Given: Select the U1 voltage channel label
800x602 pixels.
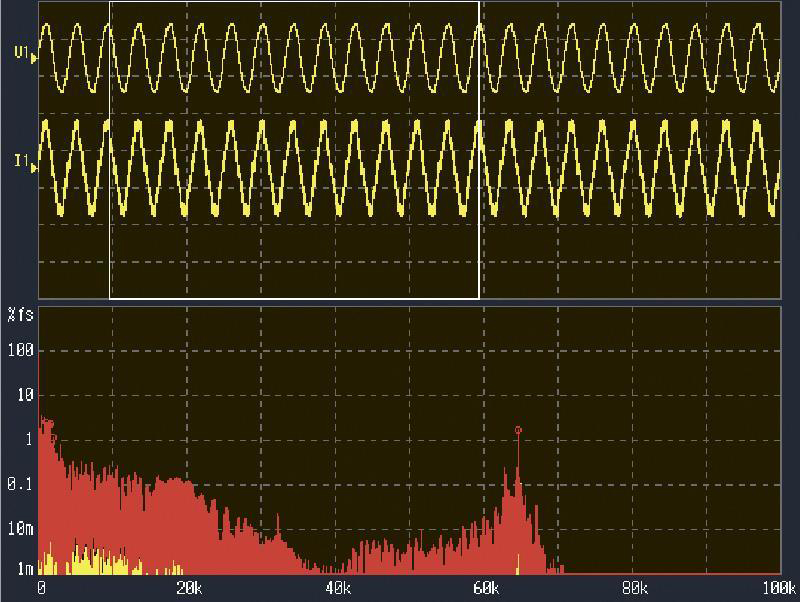Looking at the screenshot, I should (x=20, y=52).
